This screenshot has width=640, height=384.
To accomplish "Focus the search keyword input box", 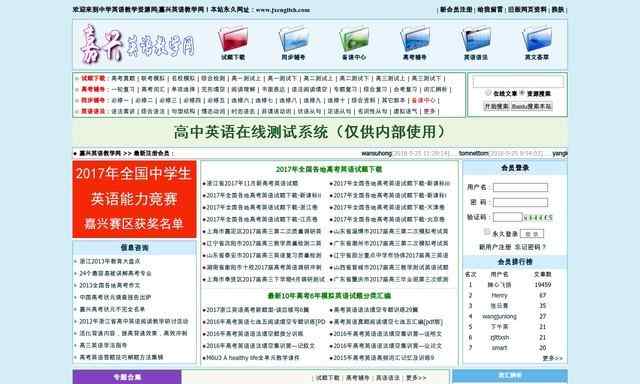I will pyautogui.click(x=518, y=82).
